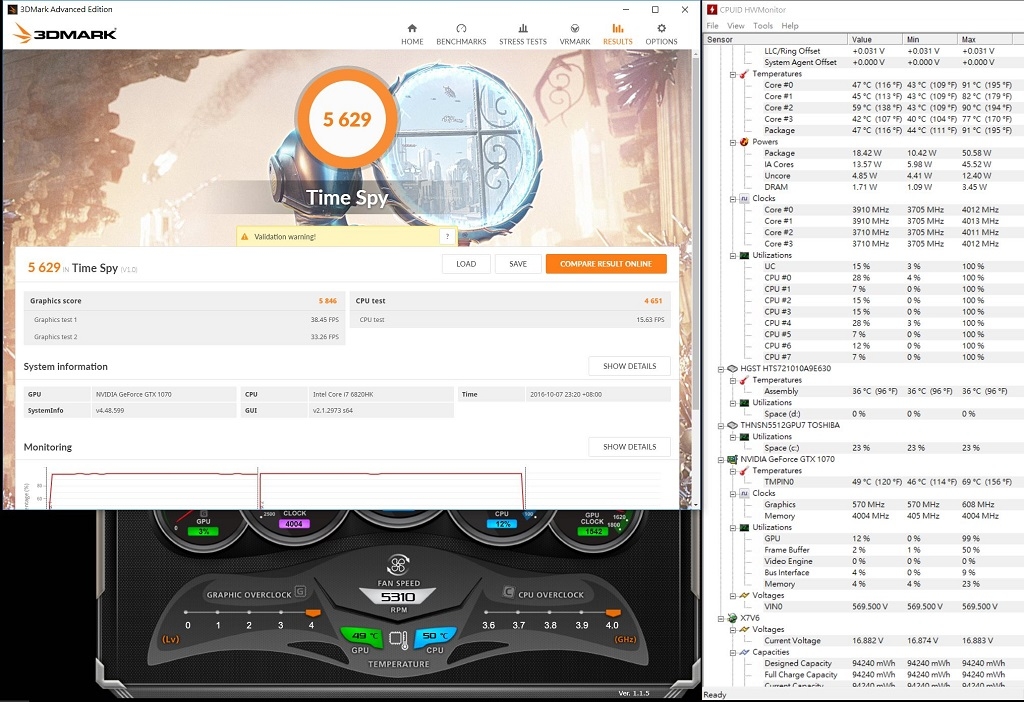1024x702 pixels.
Task: Open 3DMark OPTIONS gear
Action: click(x=661, y=34)
